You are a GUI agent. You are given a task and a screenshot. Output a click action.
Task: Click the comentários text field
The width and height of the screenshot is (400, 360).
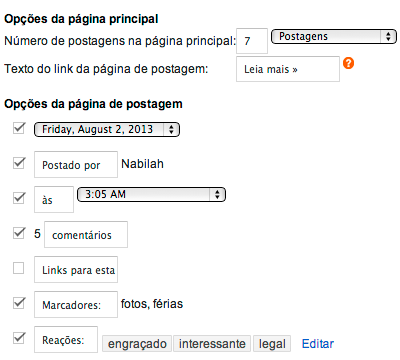pos(86,234)
